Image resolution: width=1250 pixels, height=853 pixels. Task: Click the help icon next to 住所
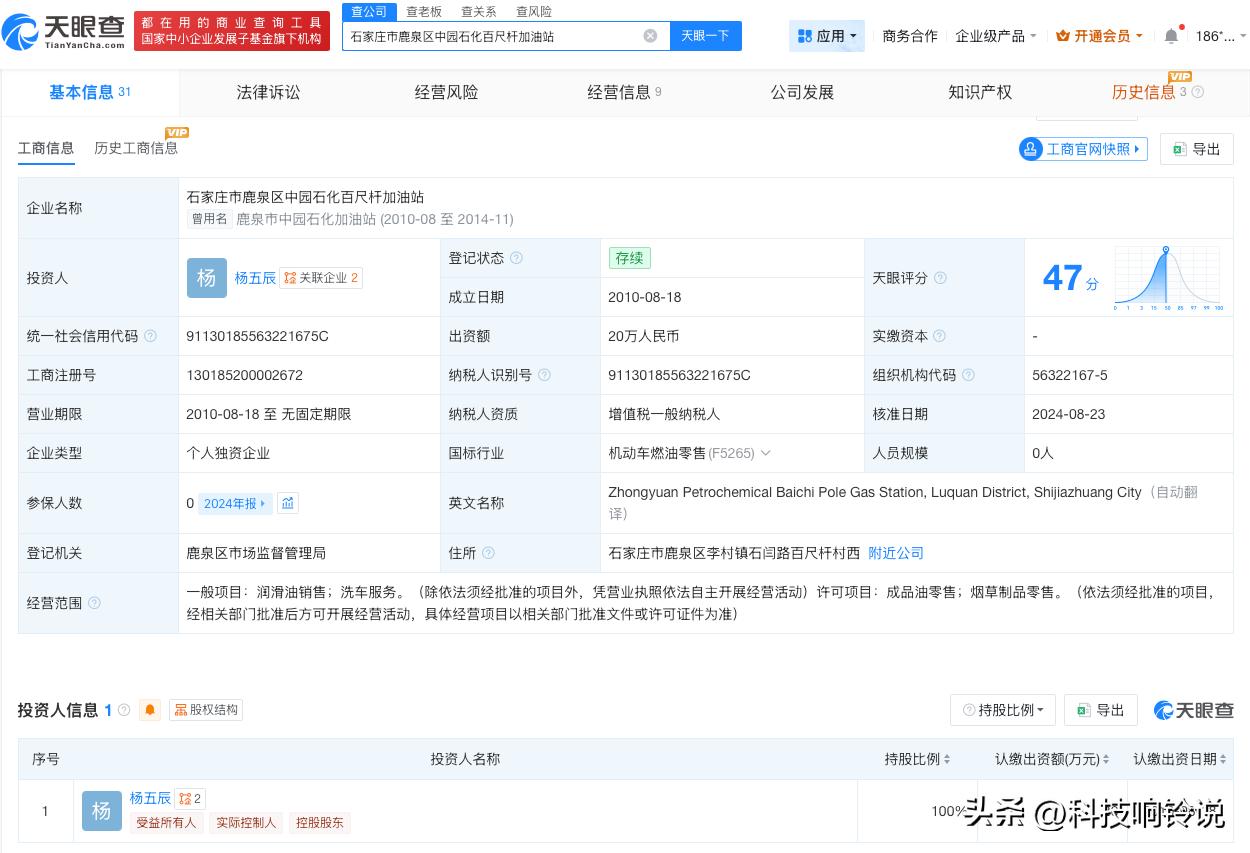(x=487, y=553)
